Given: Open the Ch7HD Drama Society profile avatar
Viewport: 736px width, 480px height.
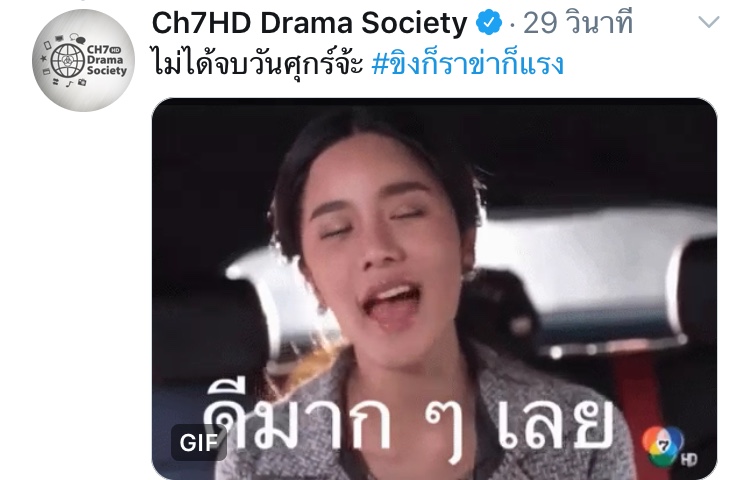Looking at the screenshot, I should click(x=84, y=60).
